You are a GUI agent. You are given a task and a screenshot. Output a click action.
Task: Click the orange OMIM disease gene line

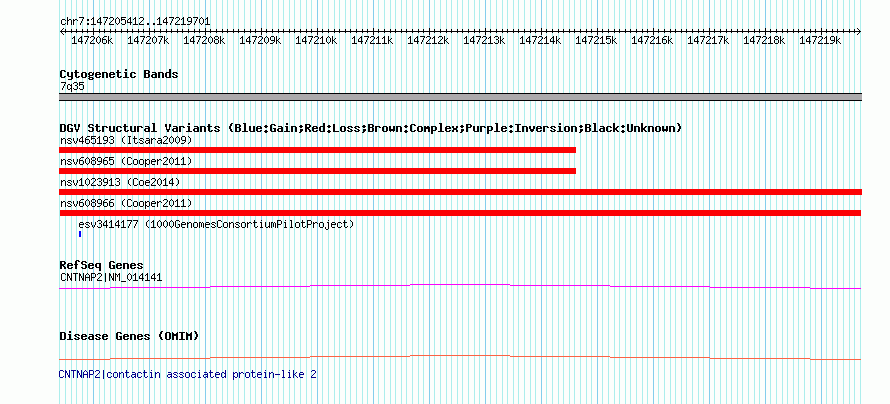point(460,357)
